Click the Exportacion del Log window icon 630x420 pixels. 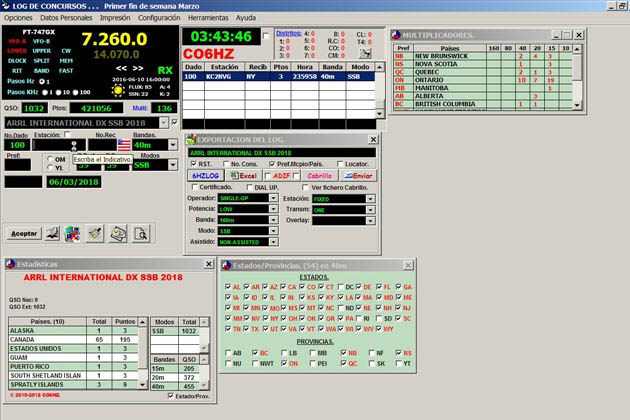coord(191,139)
